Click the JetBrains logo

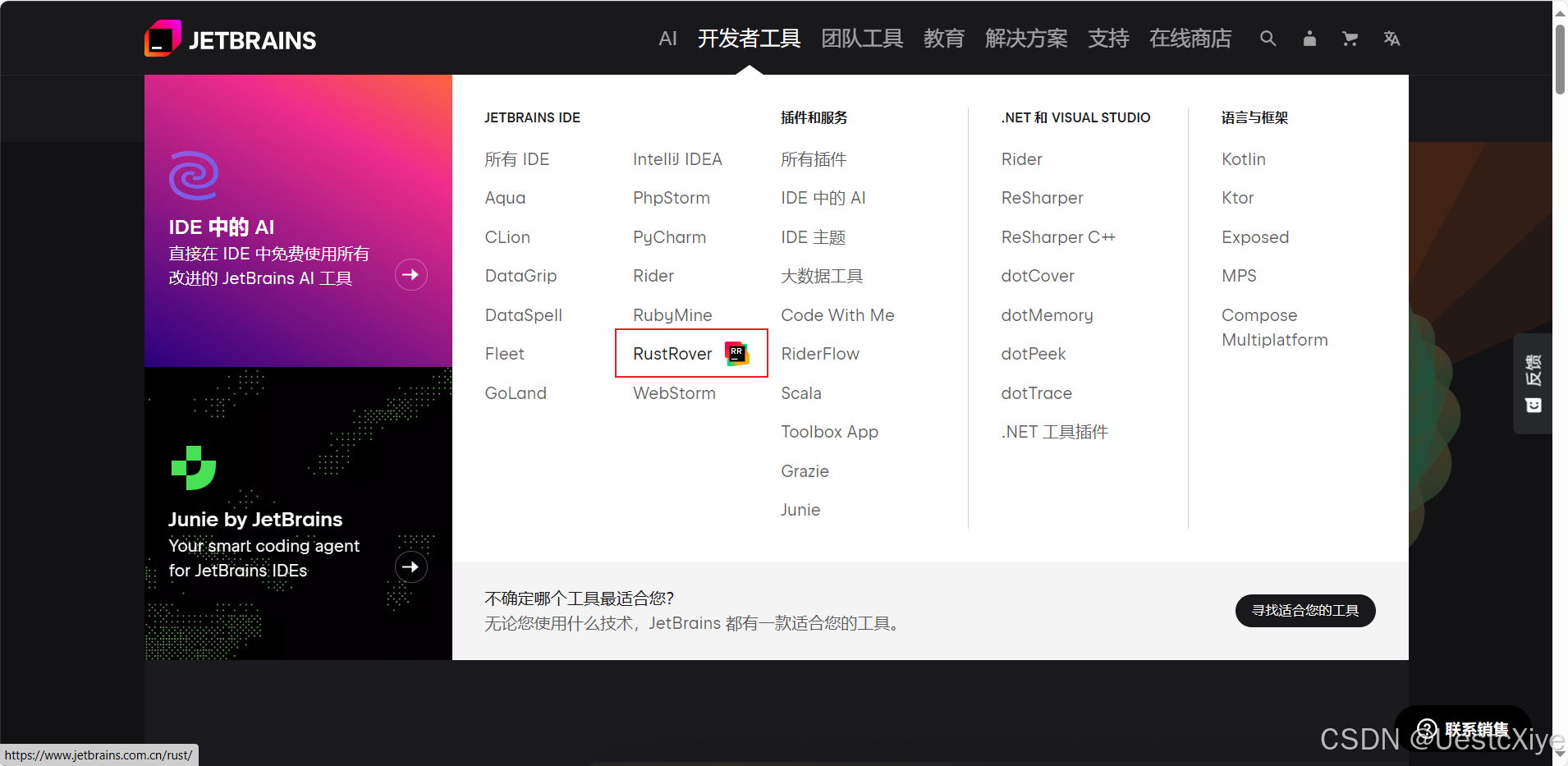pyautogui.click(x=231, y=39)
